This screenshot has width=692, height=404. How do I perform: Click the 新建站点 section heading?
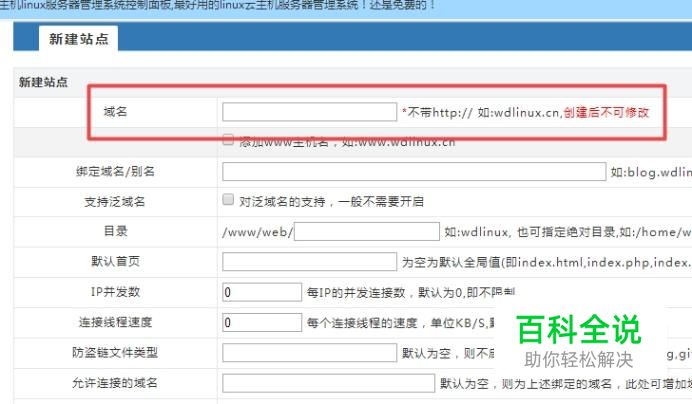(43, 82)
